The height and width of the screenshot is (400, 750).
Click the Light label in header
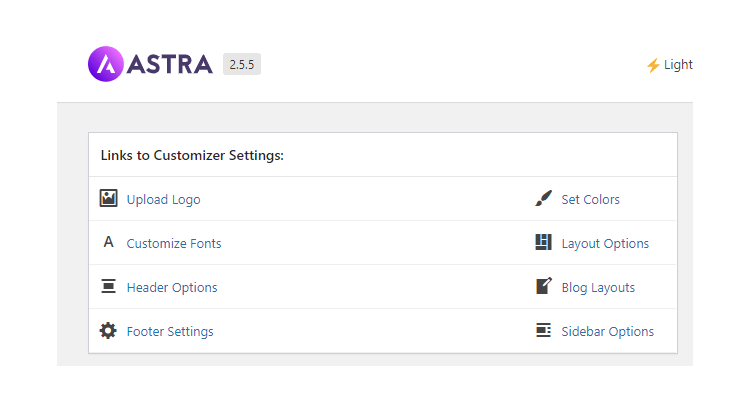[678, 65]
